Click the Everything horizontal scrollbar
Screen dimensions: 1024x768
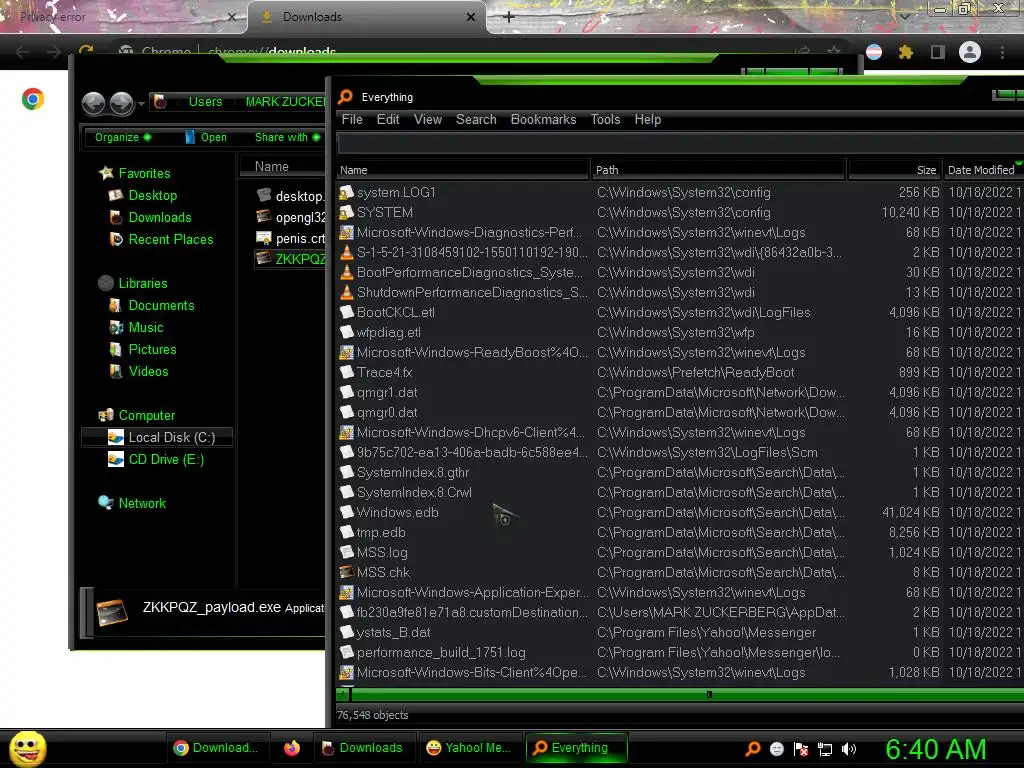[679, 695]
